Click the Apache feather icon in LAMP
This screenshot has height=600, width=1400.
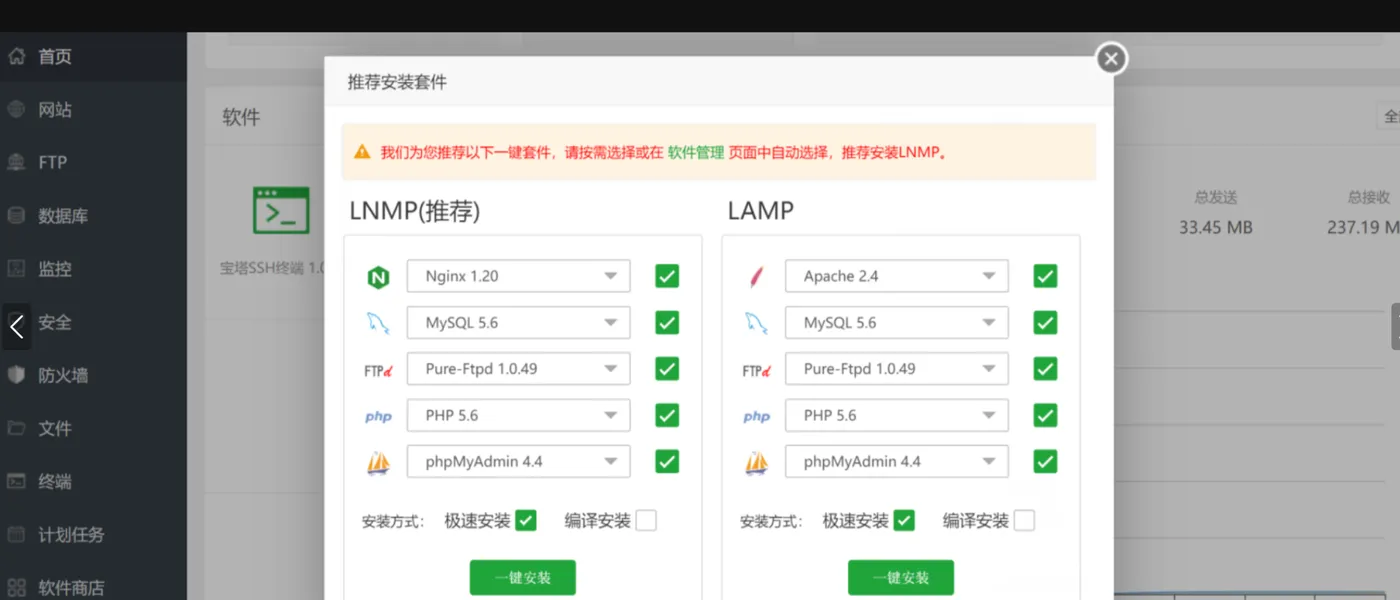(756, 277)
